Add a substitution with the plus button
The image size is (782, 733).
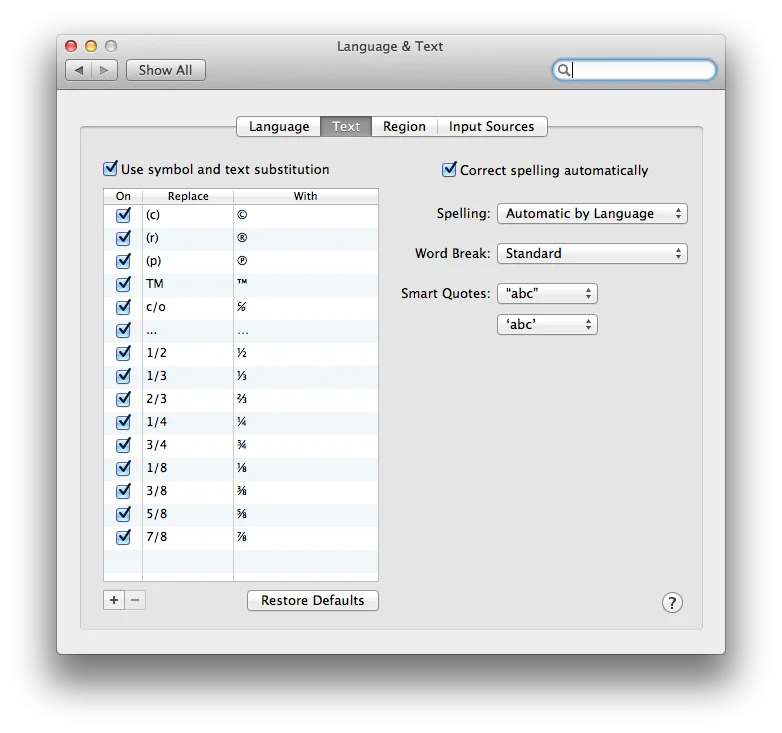point(114,600)
